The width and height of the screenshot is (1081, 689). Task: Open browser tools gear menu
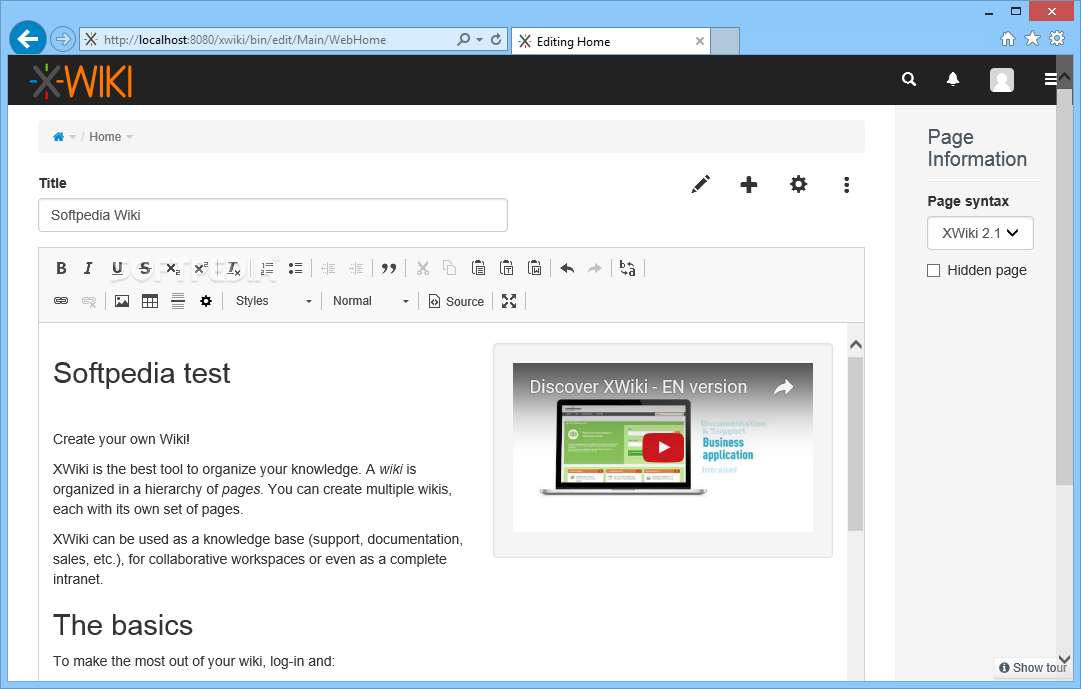click(x=1057, y=39)
